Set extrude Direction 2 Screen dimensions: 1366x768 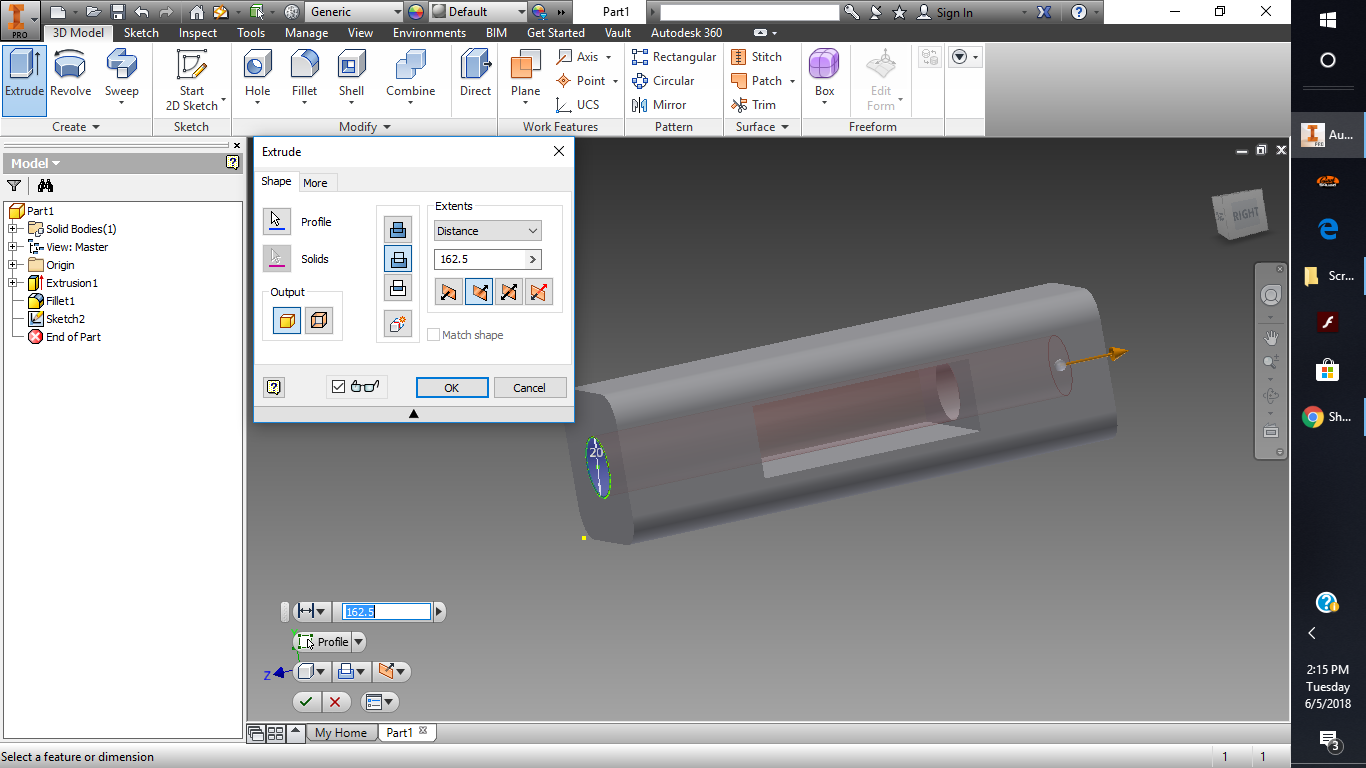[479, 292]
